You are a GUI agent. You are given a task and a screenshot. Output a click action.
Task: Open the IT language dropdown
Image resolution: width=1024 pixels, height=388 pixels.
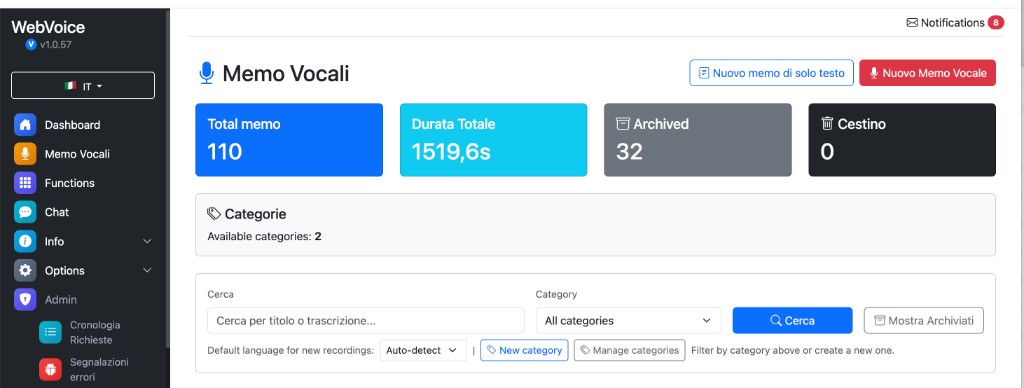point(83,86)
